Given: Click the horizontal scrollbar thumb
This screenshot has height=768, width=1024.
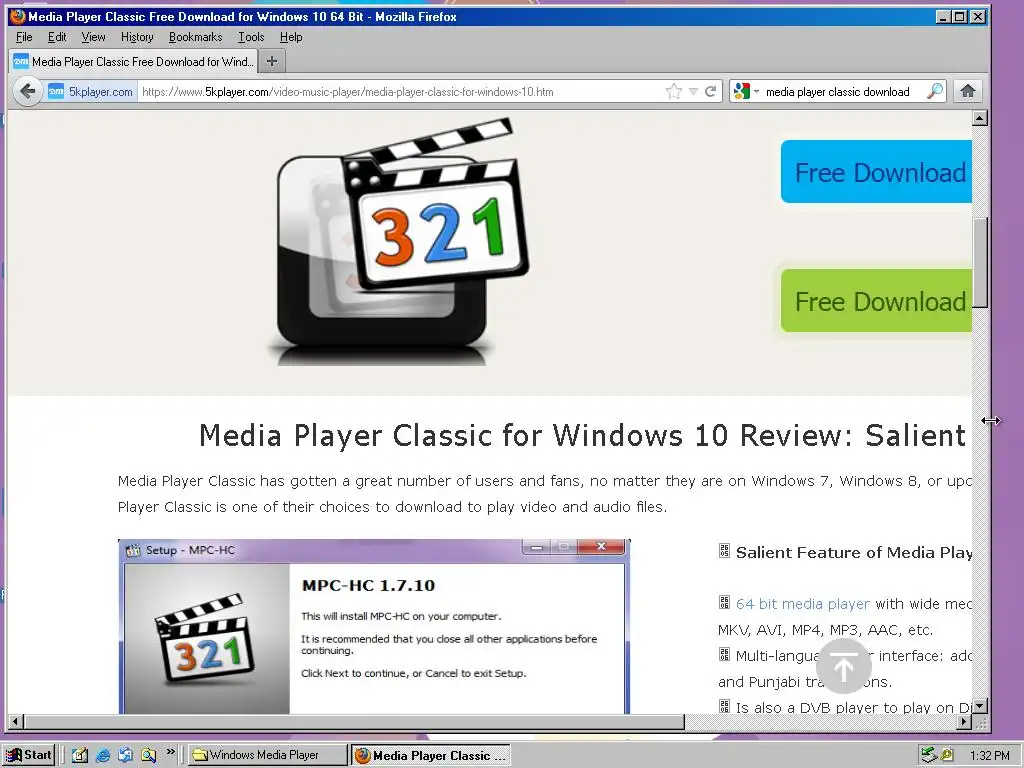Looking at the screenshot, I should [x=355, y=722].
